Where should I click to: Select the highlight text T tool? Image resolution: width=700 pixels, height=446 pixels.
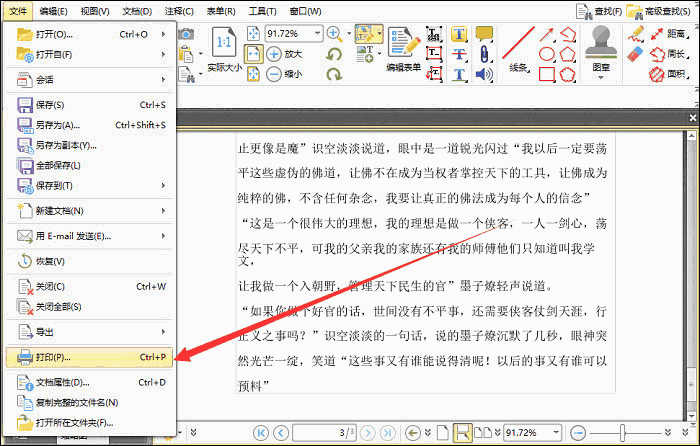pyautogui.click(x=459, y=34)
